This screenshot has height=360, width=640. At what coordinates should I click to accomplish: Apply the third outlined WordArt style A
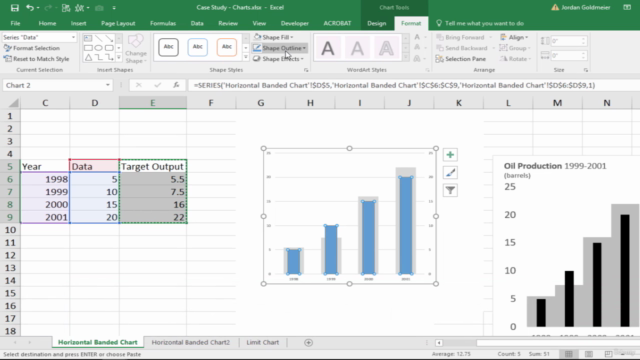coord(386,48)
